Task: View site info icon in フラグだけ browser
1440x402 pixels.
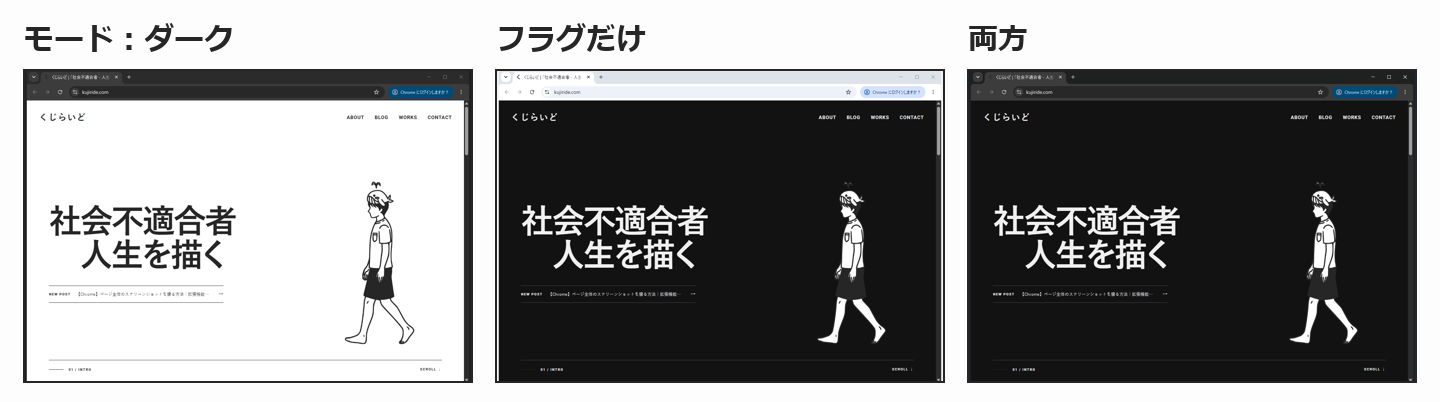Action: point(547,92)
